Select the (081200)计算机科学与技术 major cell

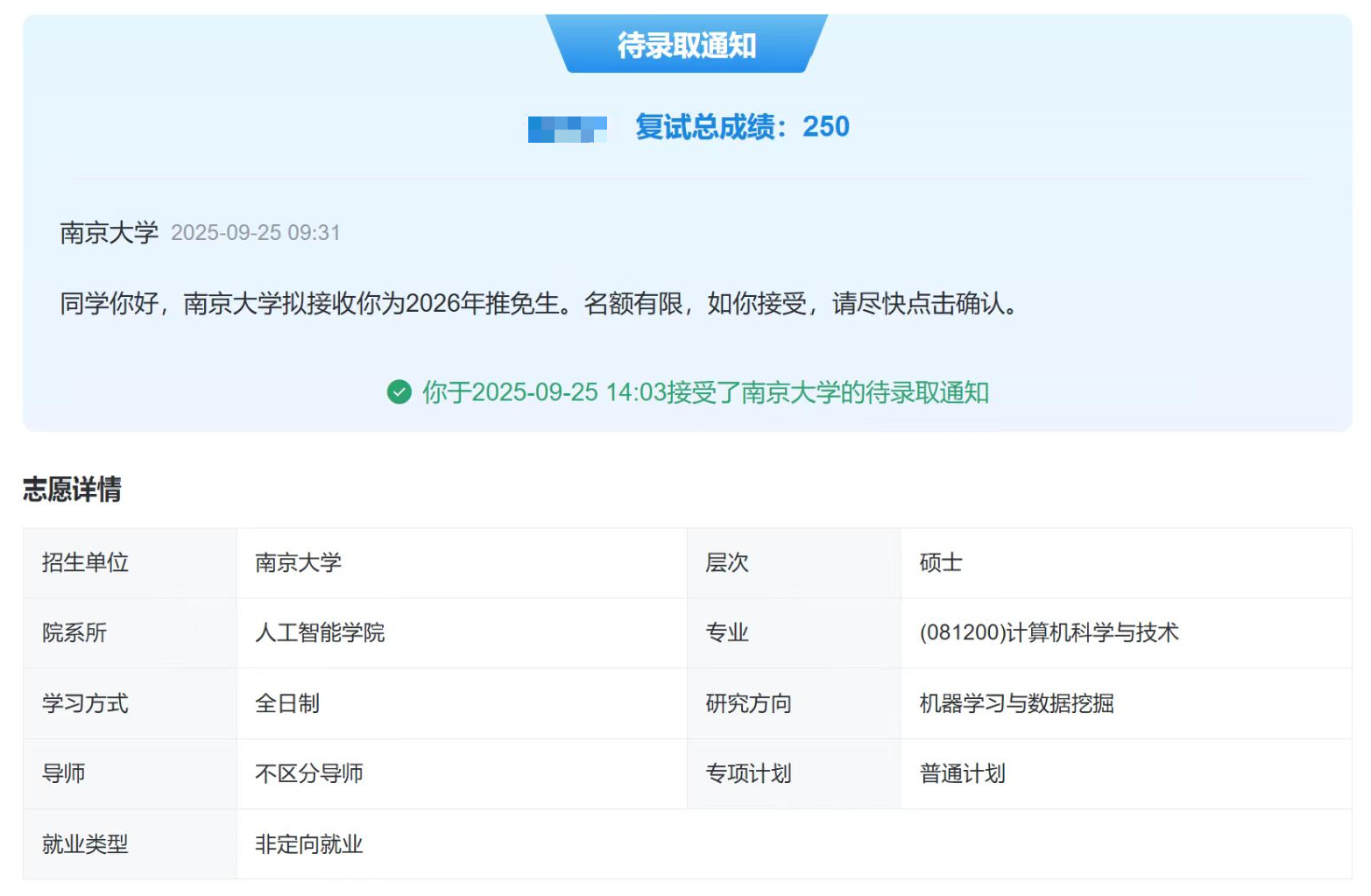1049,632
